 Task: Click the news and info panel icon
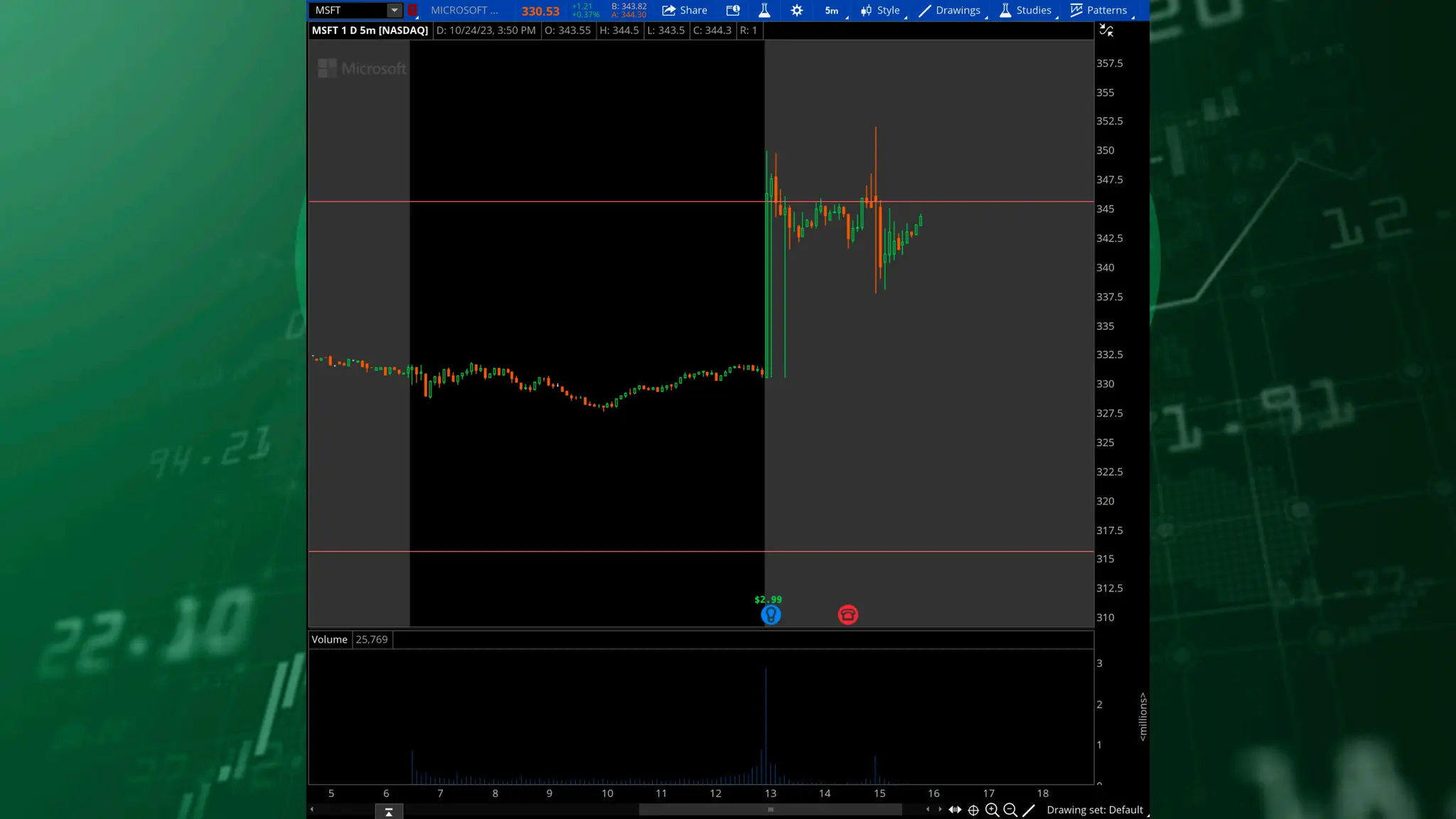733,10
